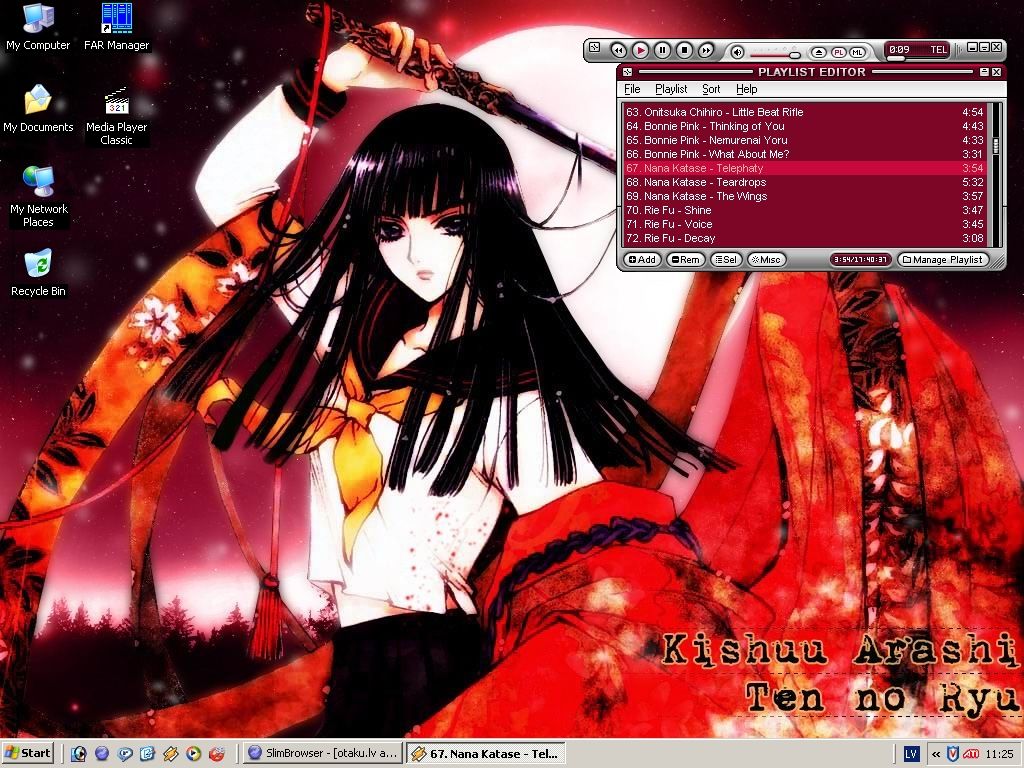Click the Winamp eject/open file button

tap(819, 52)
